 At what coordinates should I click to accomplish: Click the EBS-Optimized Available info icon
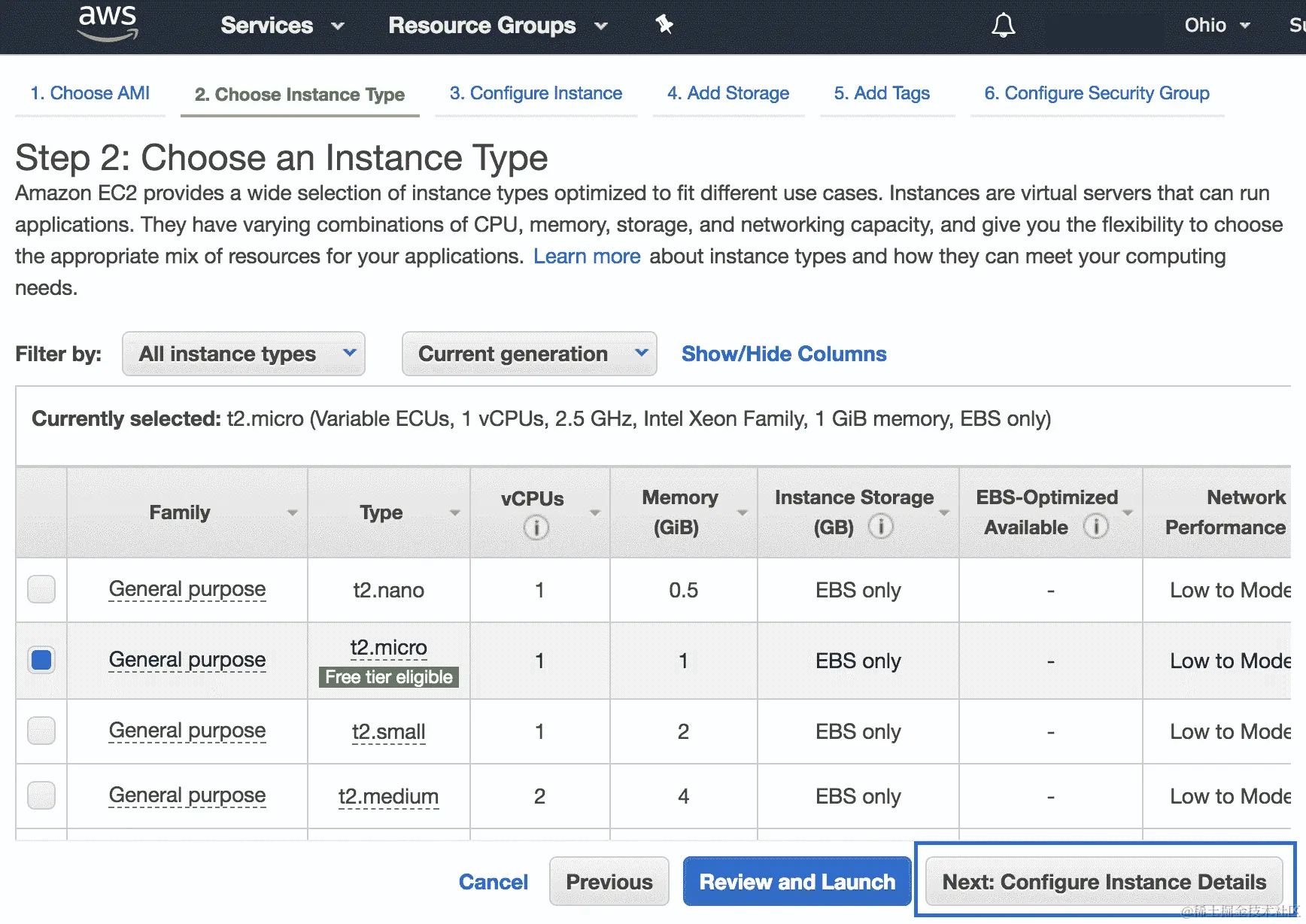tap(1095, 526)
